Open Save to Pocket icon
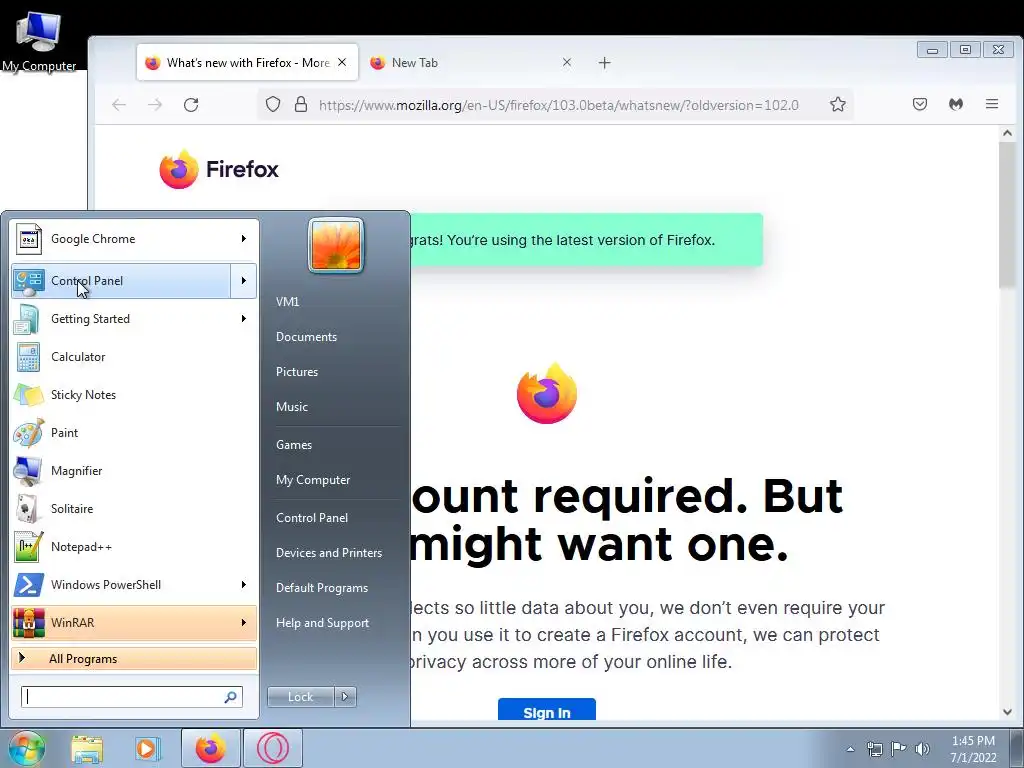 (920, 104)
